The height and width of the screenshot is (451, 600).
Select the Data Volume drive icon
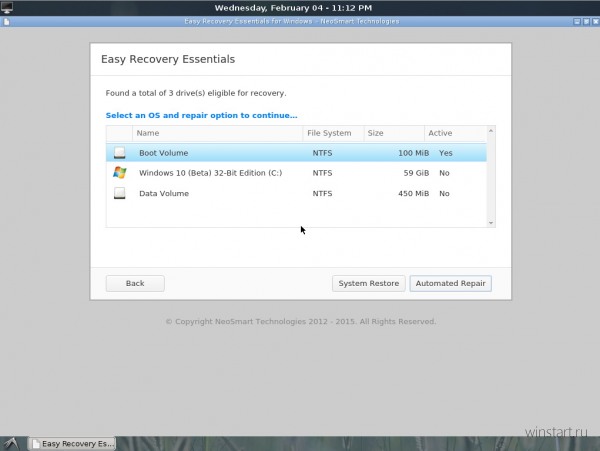click(x=119, y=193)
